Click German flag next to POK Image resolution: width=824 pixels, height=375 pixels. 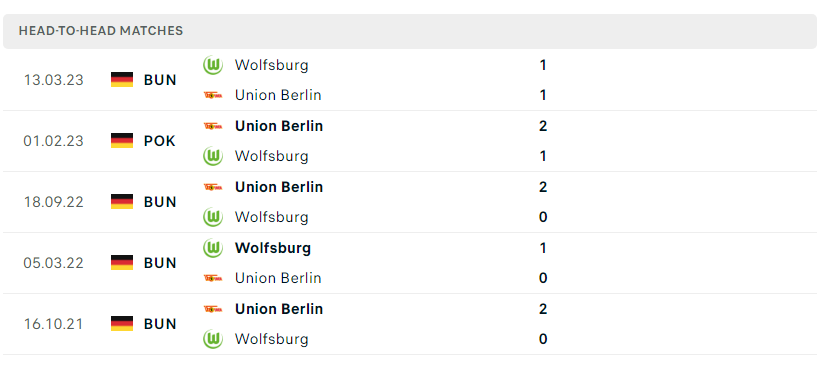122,141
